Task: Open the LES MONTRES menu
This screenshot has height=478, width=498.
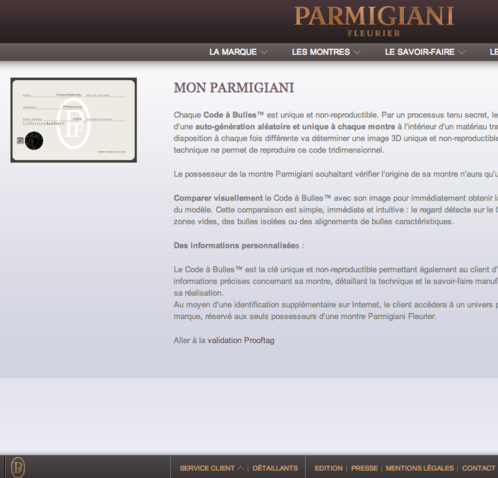Action: click(321, 52)
